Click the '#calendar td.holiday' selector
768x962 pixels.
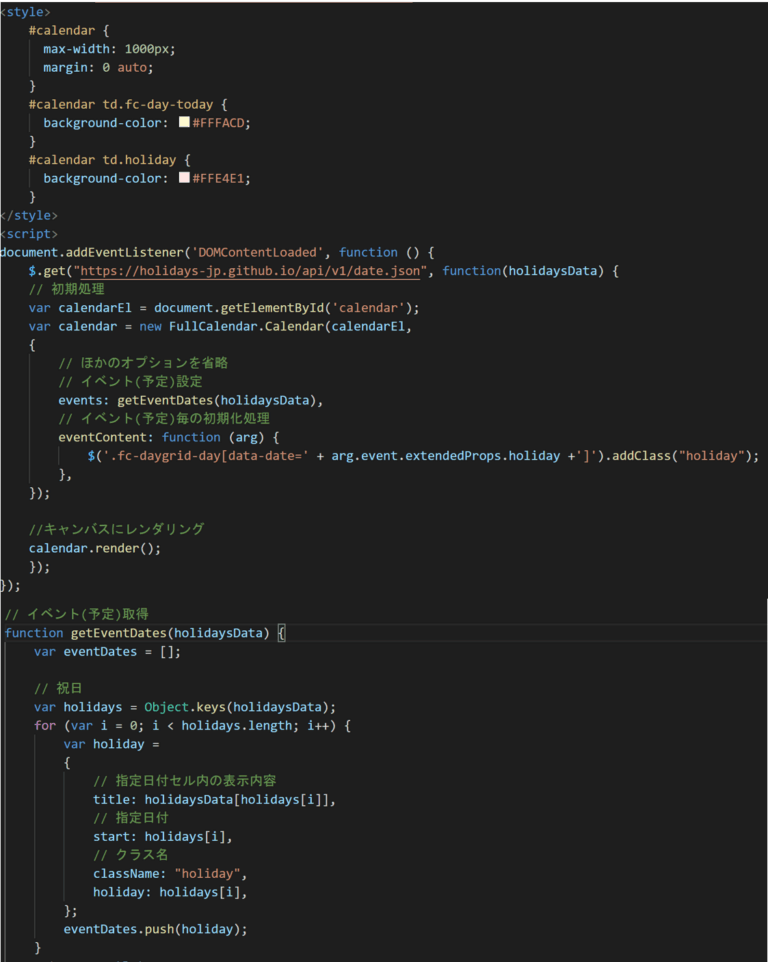click(x=102, y=160)
